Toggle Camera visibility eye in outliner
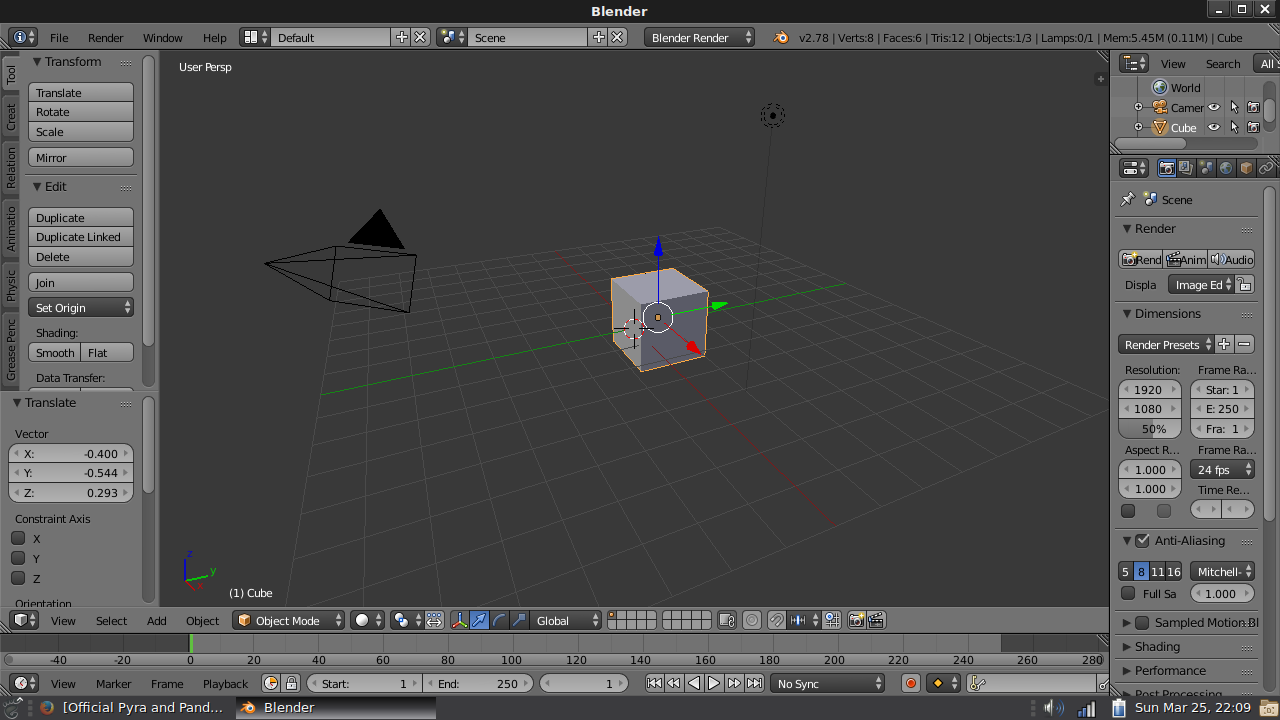This screenshot has width=1280, height=720. click(1214, 107)
